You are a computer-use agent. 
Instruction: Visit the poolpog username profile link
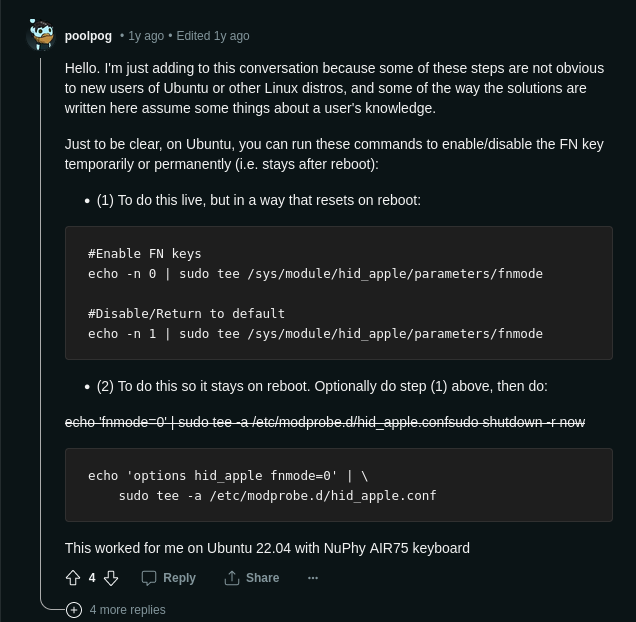pyautogui.click(x=88, y=36)
